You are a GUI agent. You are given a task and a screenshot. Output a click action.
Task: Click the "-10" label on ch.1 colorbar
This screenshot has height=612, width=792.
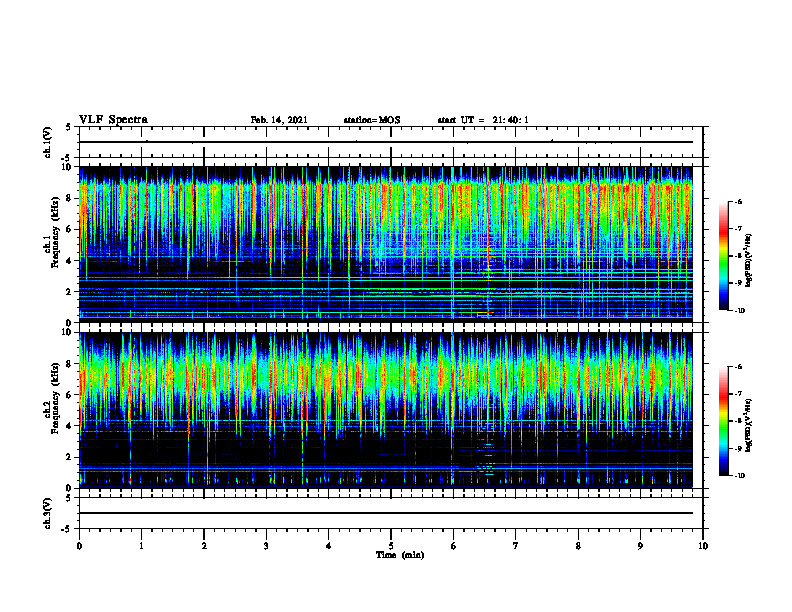[x=739, y=311]
